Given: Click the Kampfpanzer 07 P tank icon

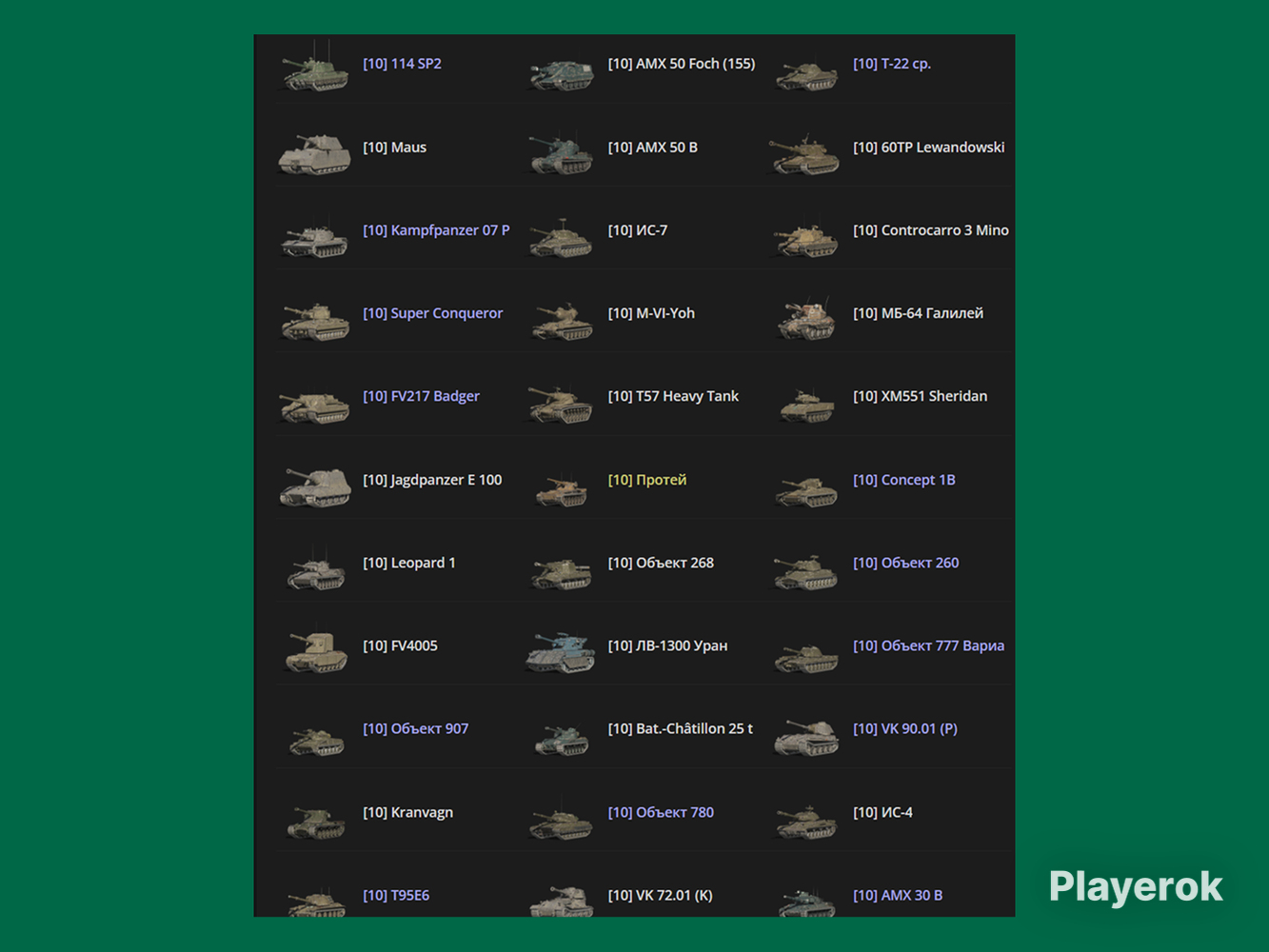Looking at the screenshot, I should click(315, 237).
